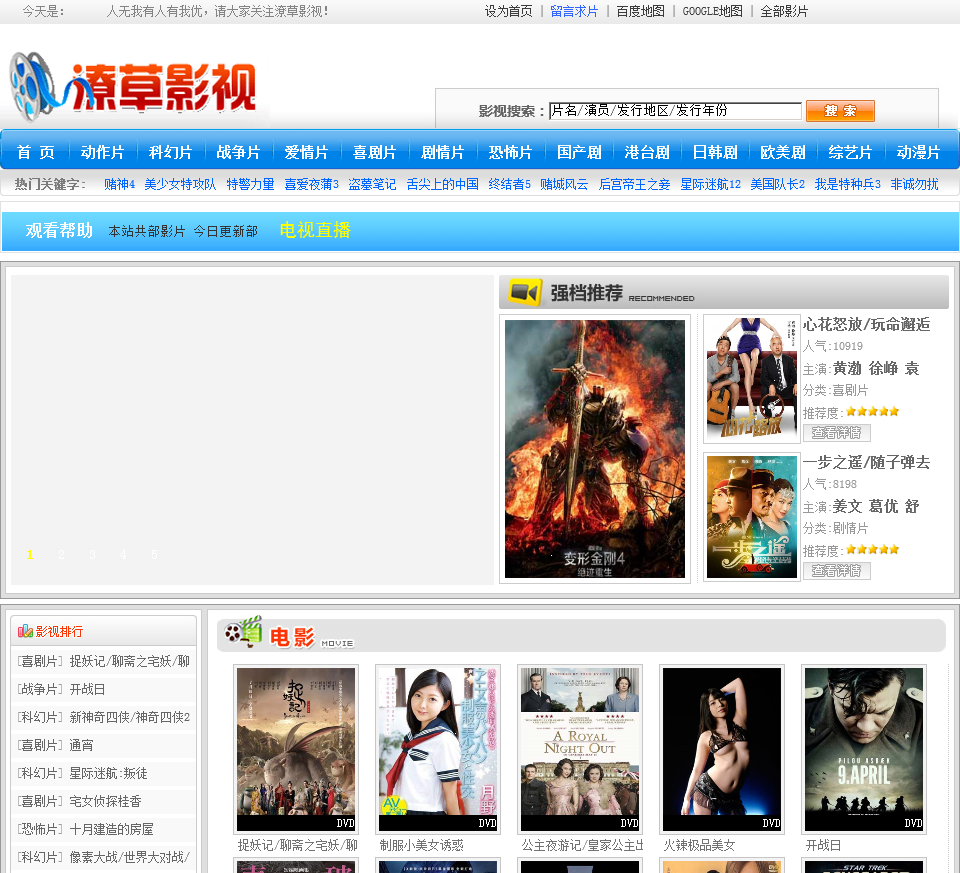Viewport: 960px width, 873px height.
Task: Open the 观看帮助 link
Action: coord(59,230)
